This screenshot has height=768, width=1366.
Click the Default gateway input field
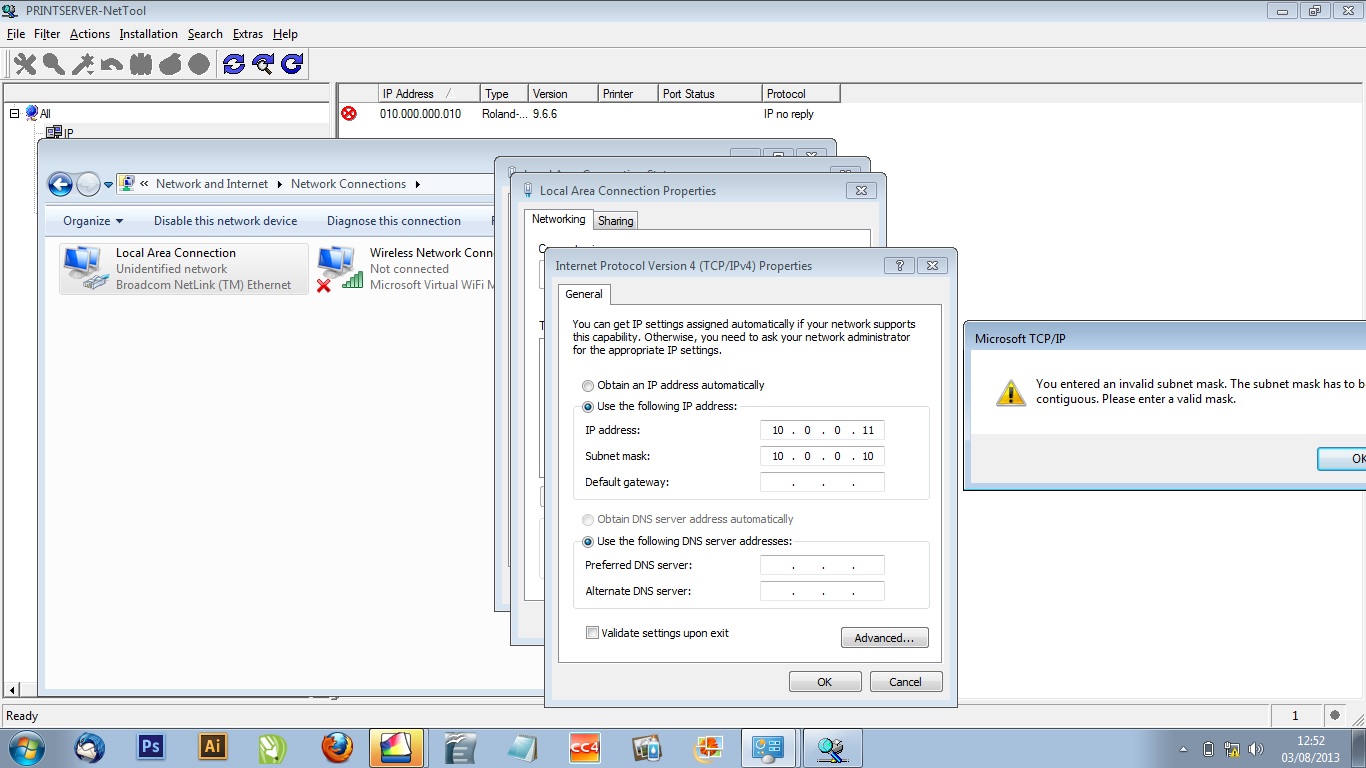pos(822,482)
